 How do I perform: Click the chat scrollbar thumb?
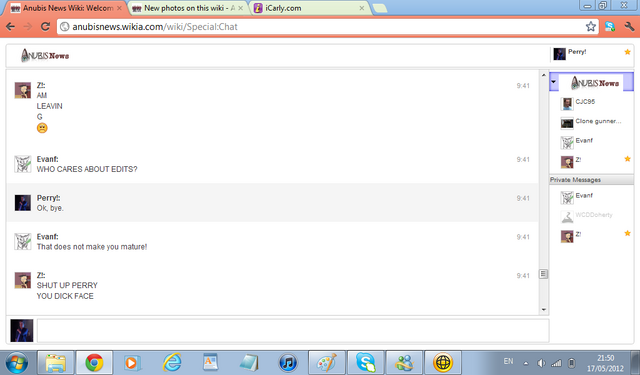click(x=543, y=274)
